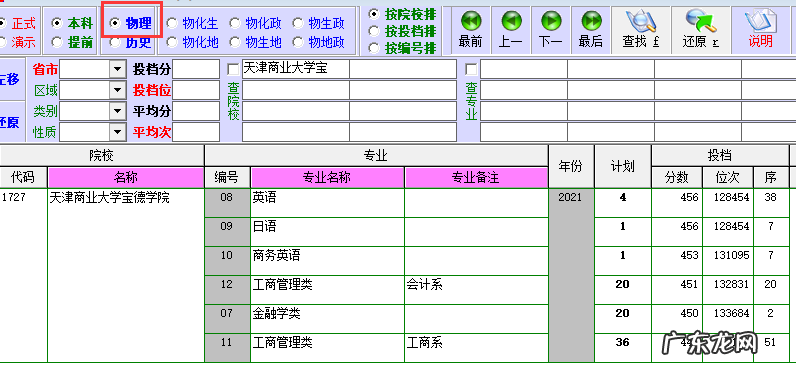
Task: Click the 序 column header
Action: [x=770, y=177]
